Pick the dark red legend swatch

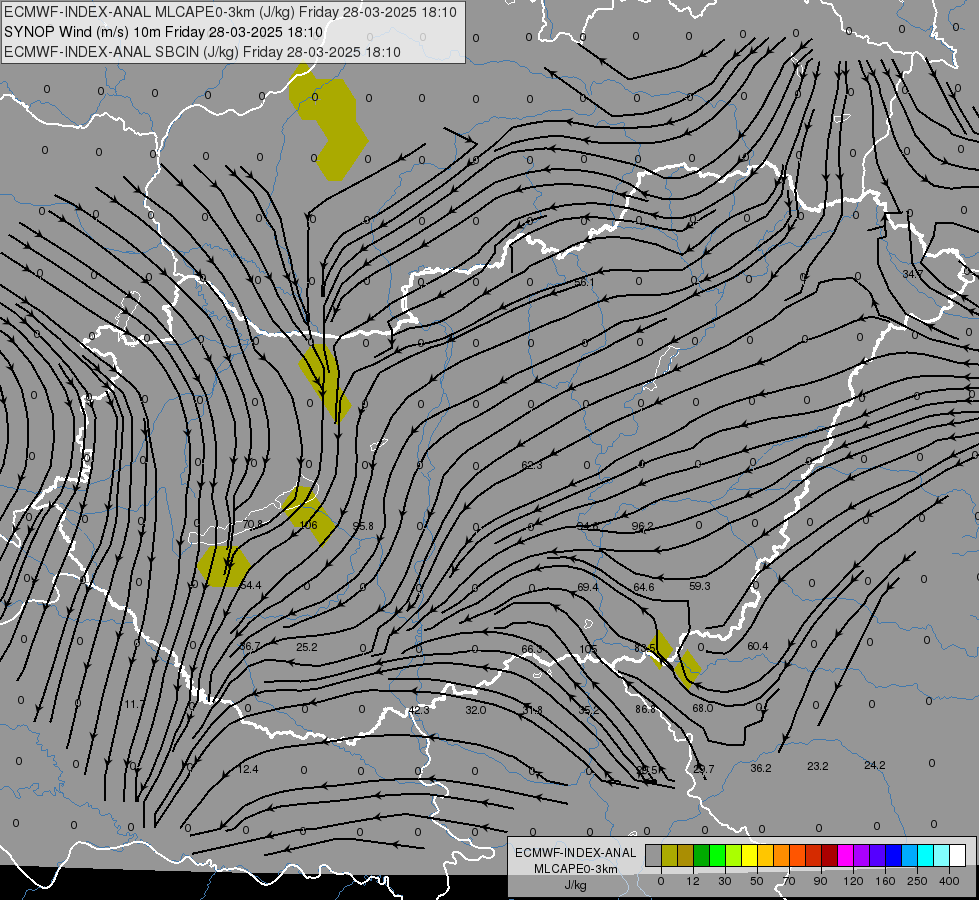pyautogui.click(x=830, y=855)
